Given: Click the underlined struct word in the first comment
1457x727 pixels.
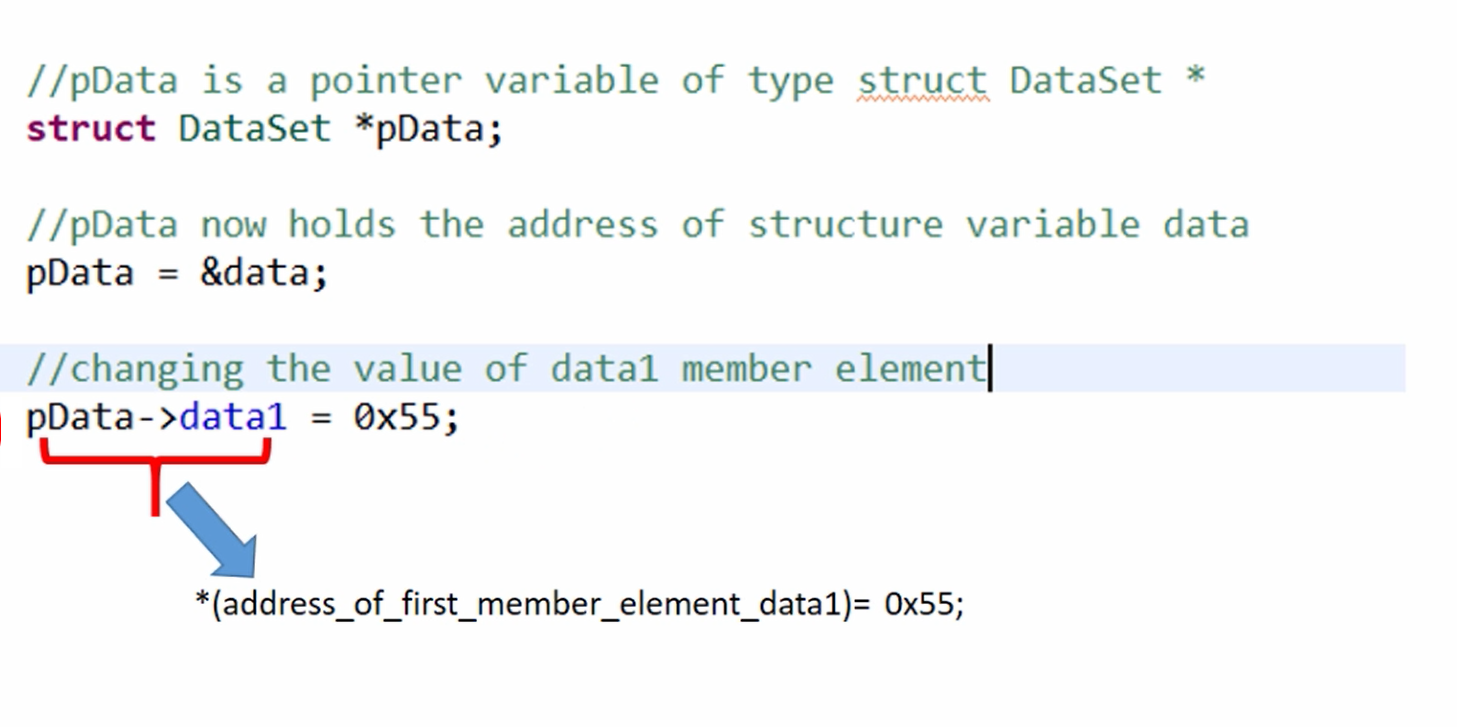Looking at the screenshot, I should coord(922,81).
